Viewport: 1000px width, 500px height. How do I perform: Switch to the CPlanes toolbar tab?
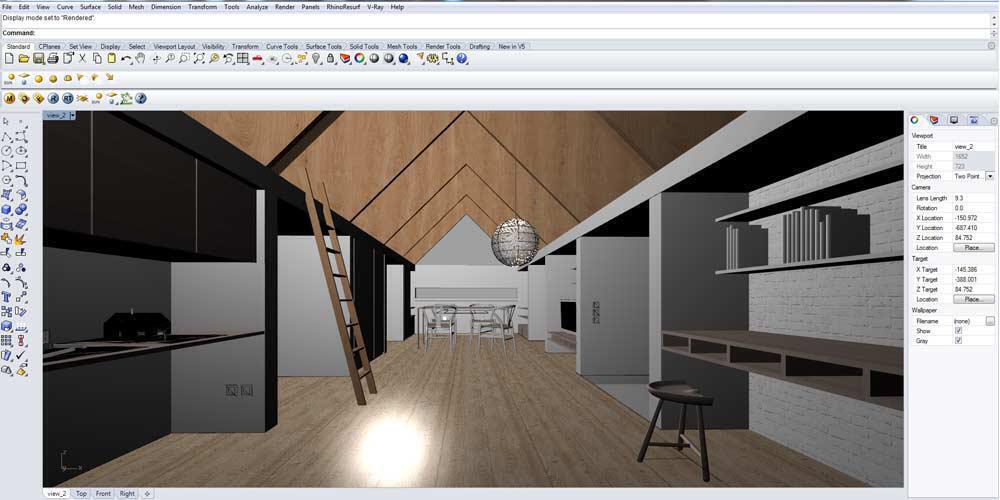(x=49, y=47)
